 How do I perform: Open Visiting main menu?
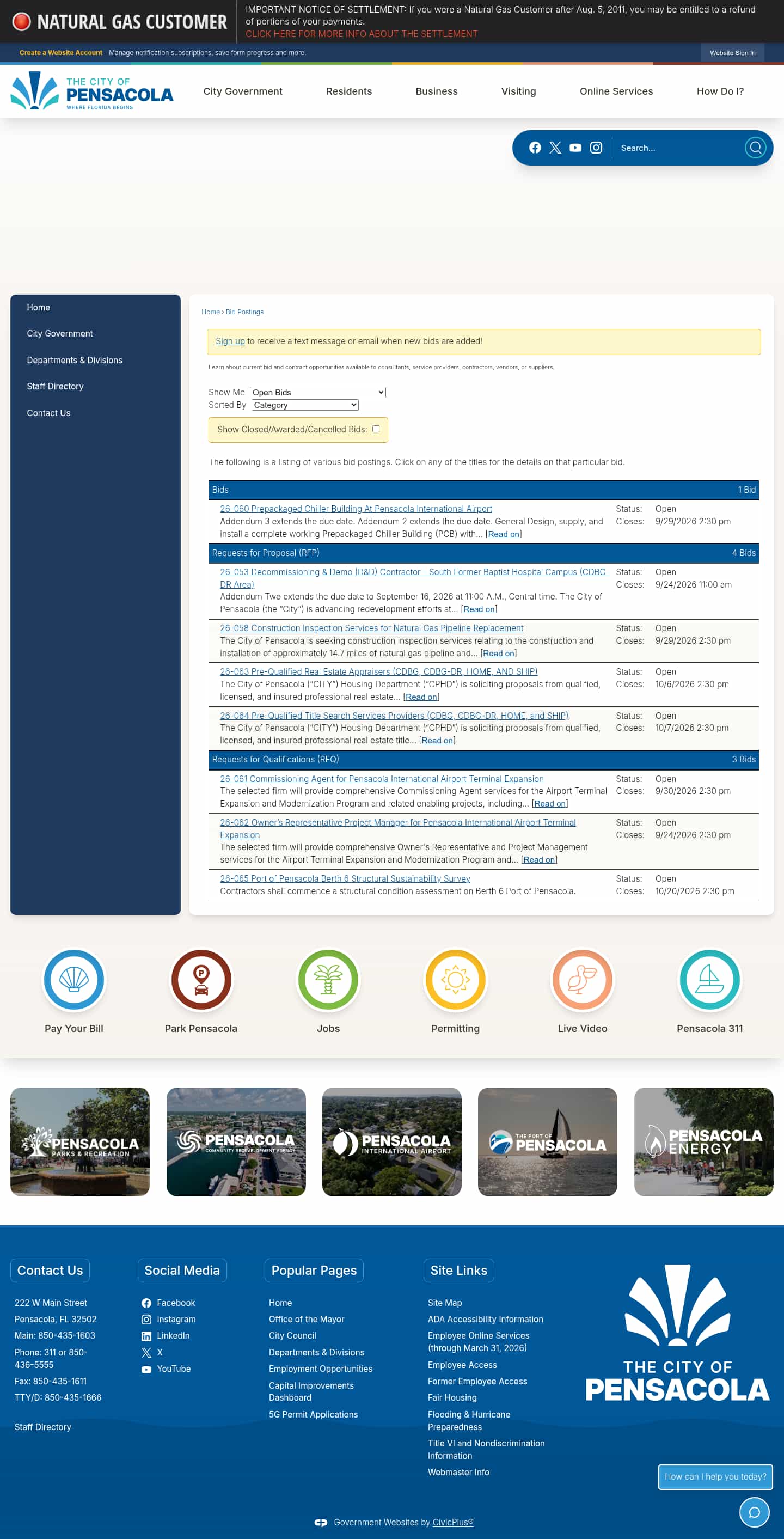coord(518,91)
